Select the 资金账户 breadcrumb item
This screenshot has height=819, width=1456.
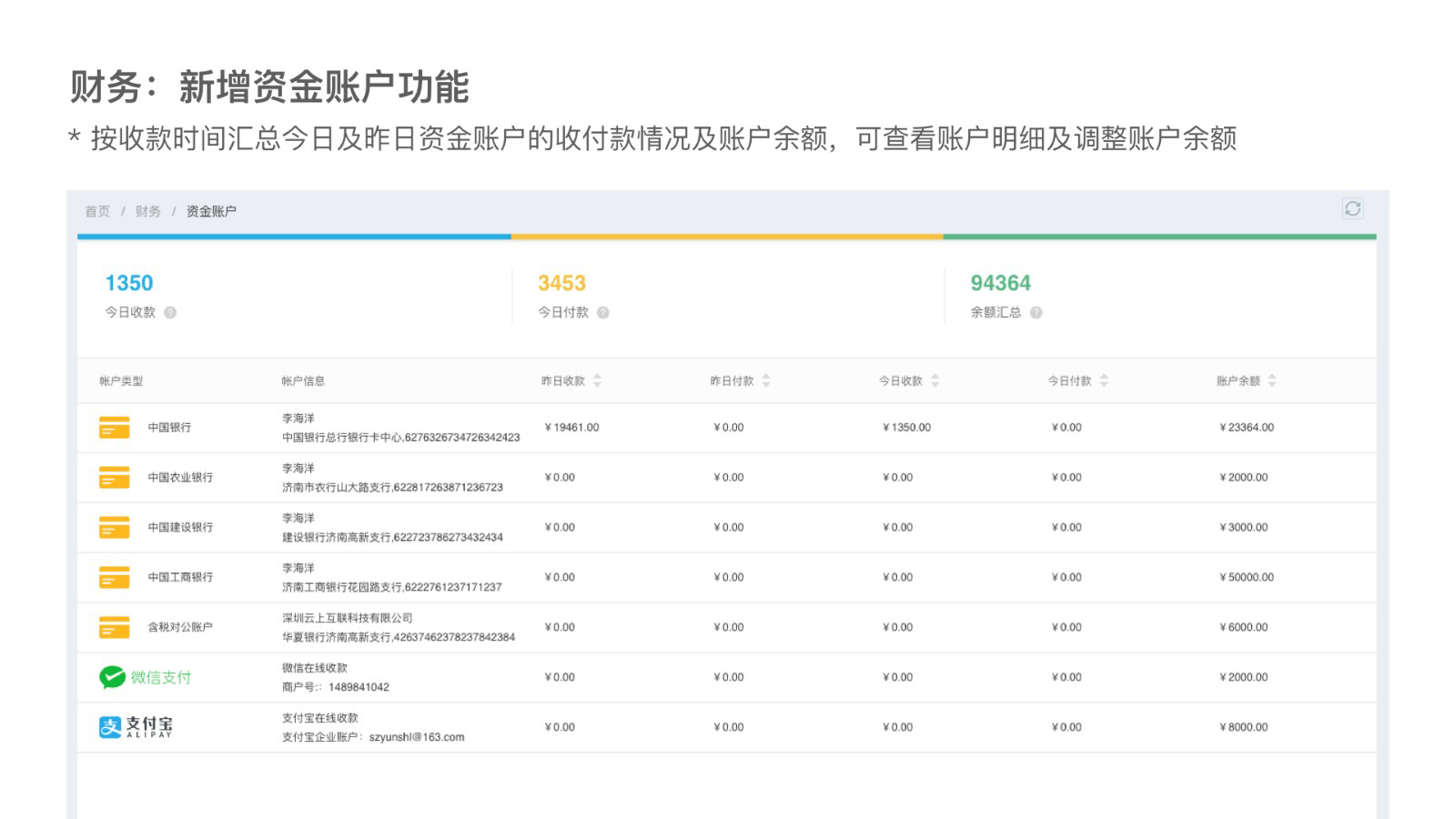pyautogui.click(x=211, y=211)
